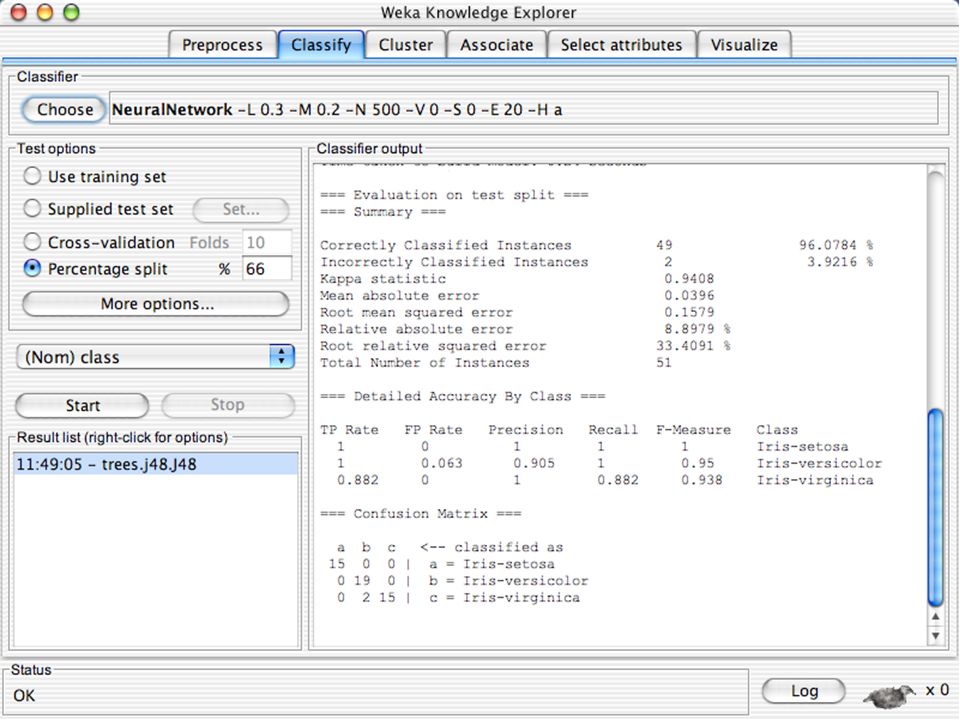Click the 'c = Iris-virginica' matrix row

point(458,598)
